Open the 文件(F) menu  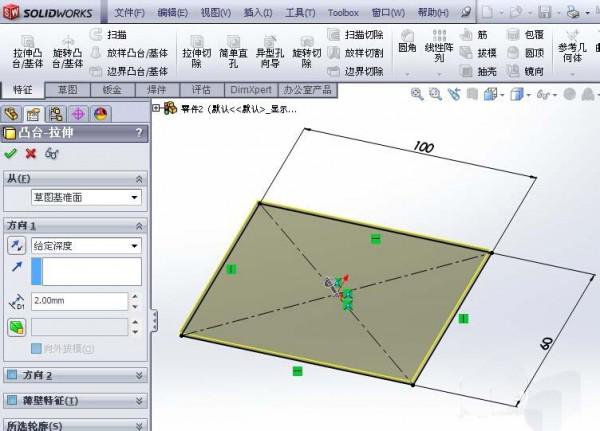[129, 13]
